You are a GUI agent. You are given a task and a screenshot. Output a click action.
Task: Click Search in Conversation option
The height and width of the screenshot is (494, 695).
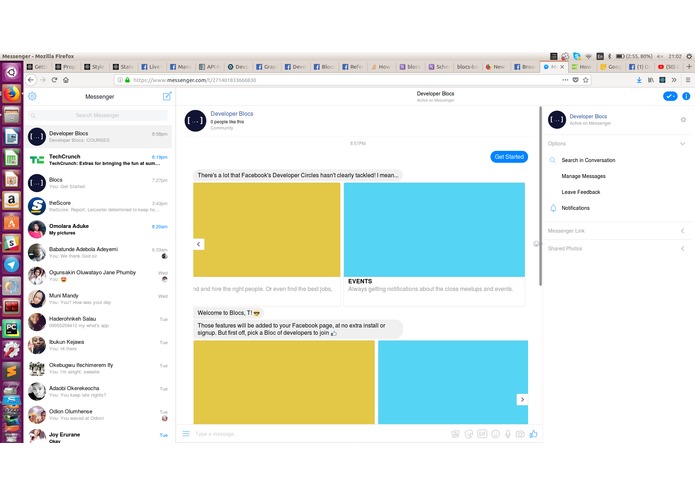pyautogui.click(x=588, y=160)
